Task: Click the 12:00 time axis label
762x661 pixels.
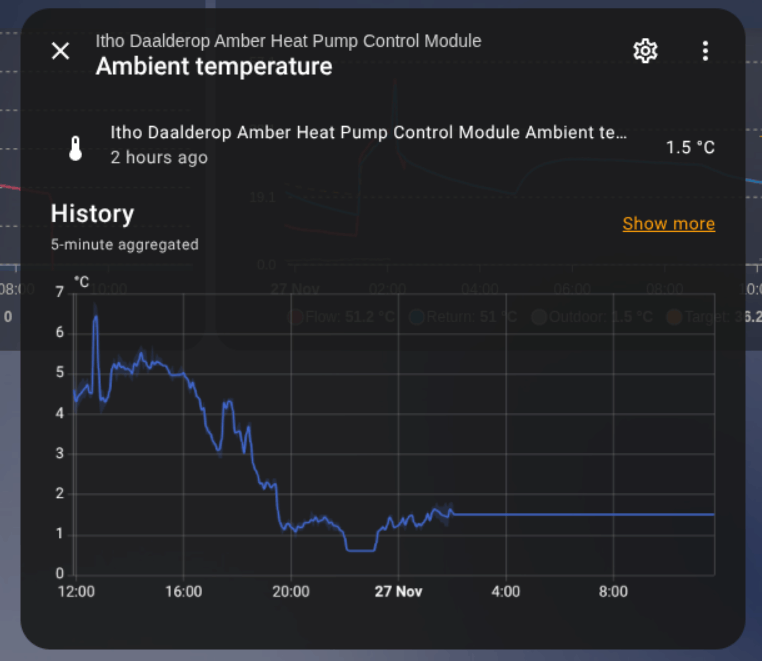Action: click(76, 591)
